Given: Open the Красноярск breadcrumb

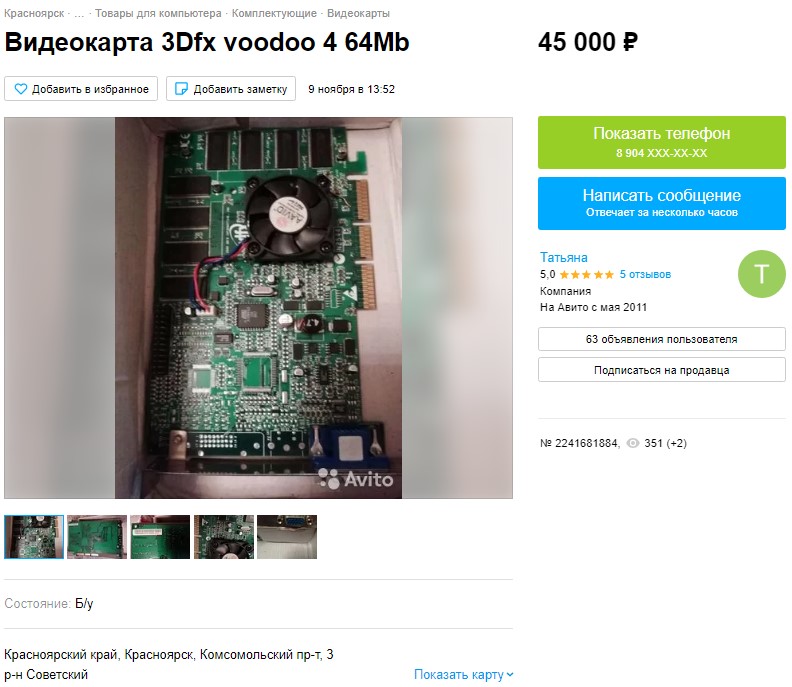Looking at the screenshot, I should point(34,14).
